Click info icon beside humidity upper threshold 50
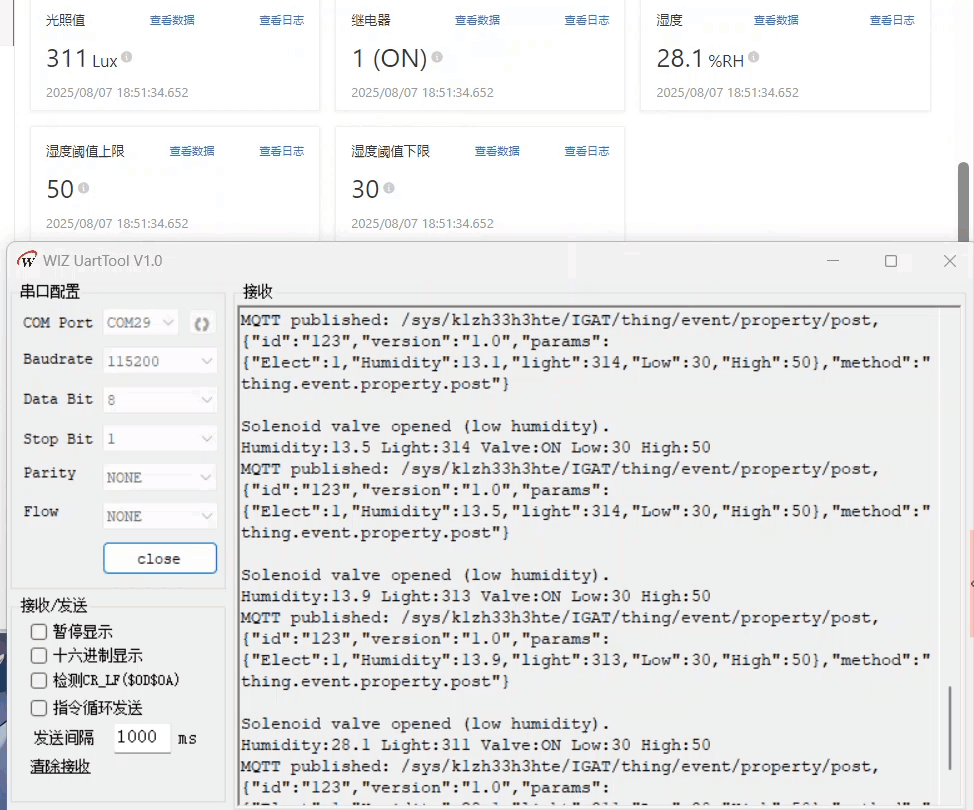The height and width of the screenshot is (810, 974). click(84, 188)
